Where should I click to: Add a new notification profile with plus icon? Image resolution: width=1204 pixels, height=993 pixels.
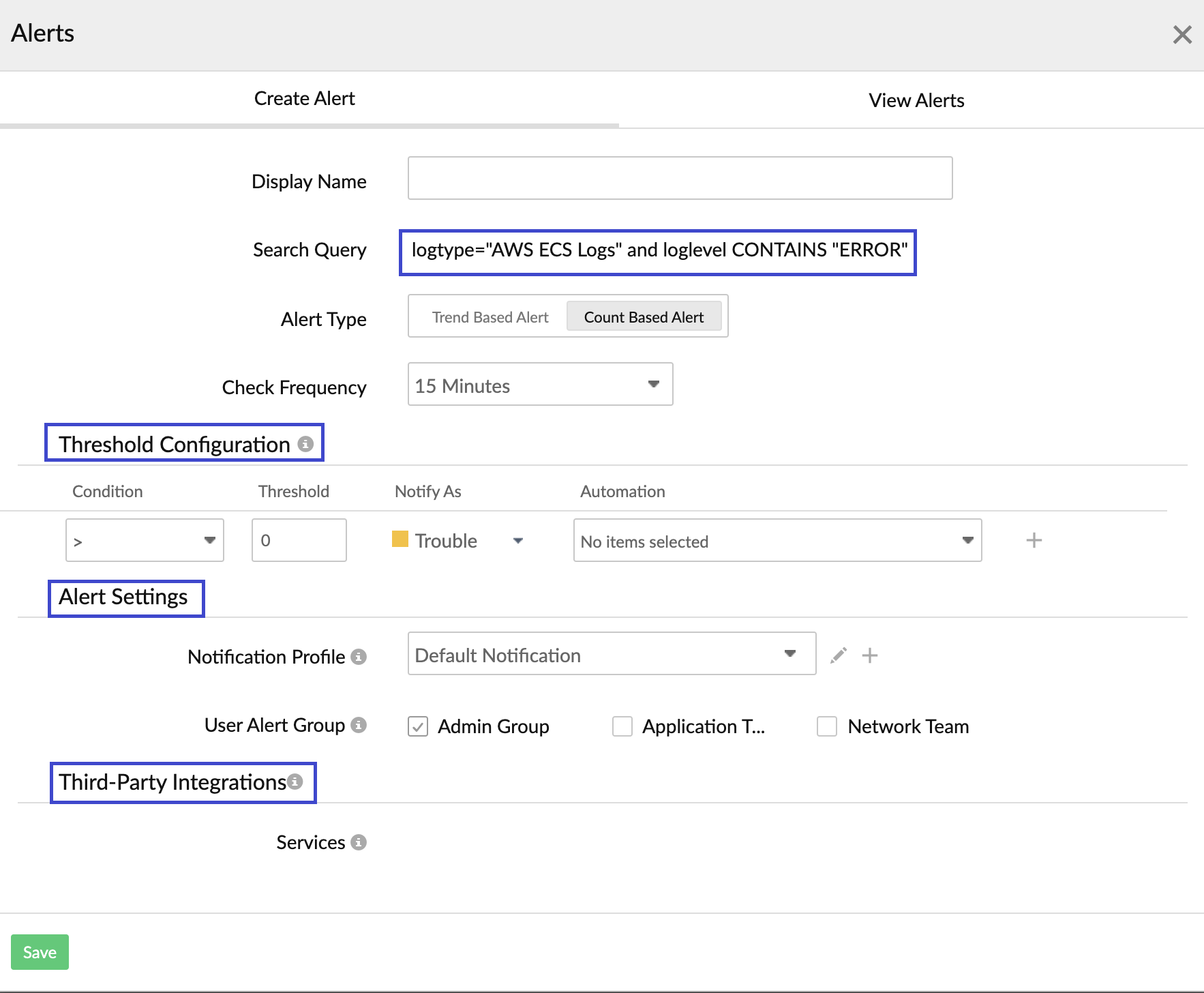coord(870,655)
